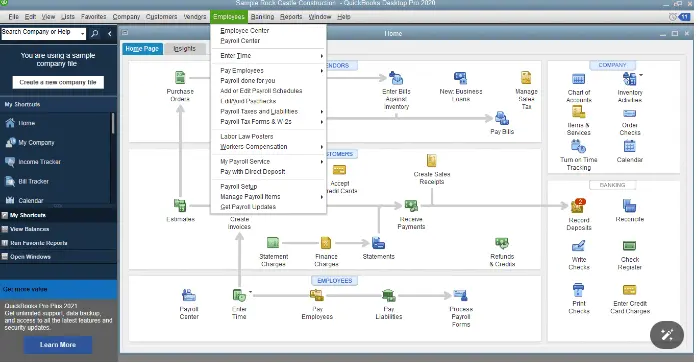Image resolution: width=698 pixels, height=363 pixels.
Task: Click the Statement Charges icon
Action: [273, 243]
